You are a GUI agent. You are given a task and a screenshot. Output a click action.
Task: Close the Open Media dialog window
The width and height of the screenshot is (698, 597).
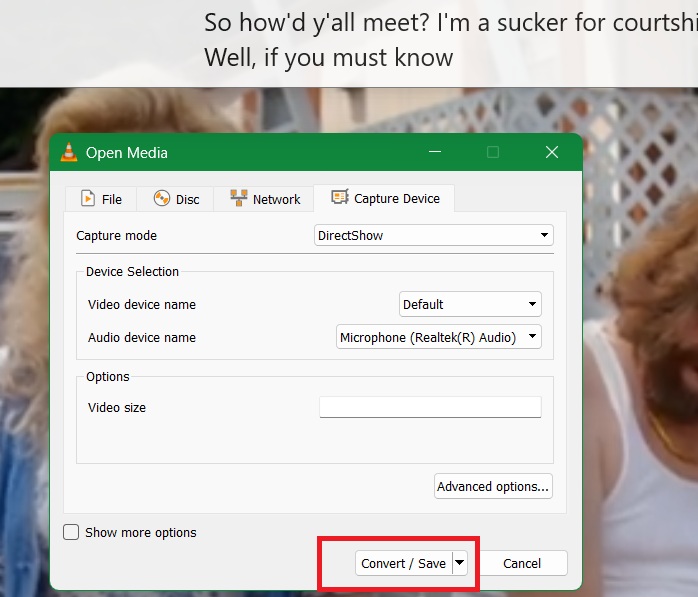[551, 152]
